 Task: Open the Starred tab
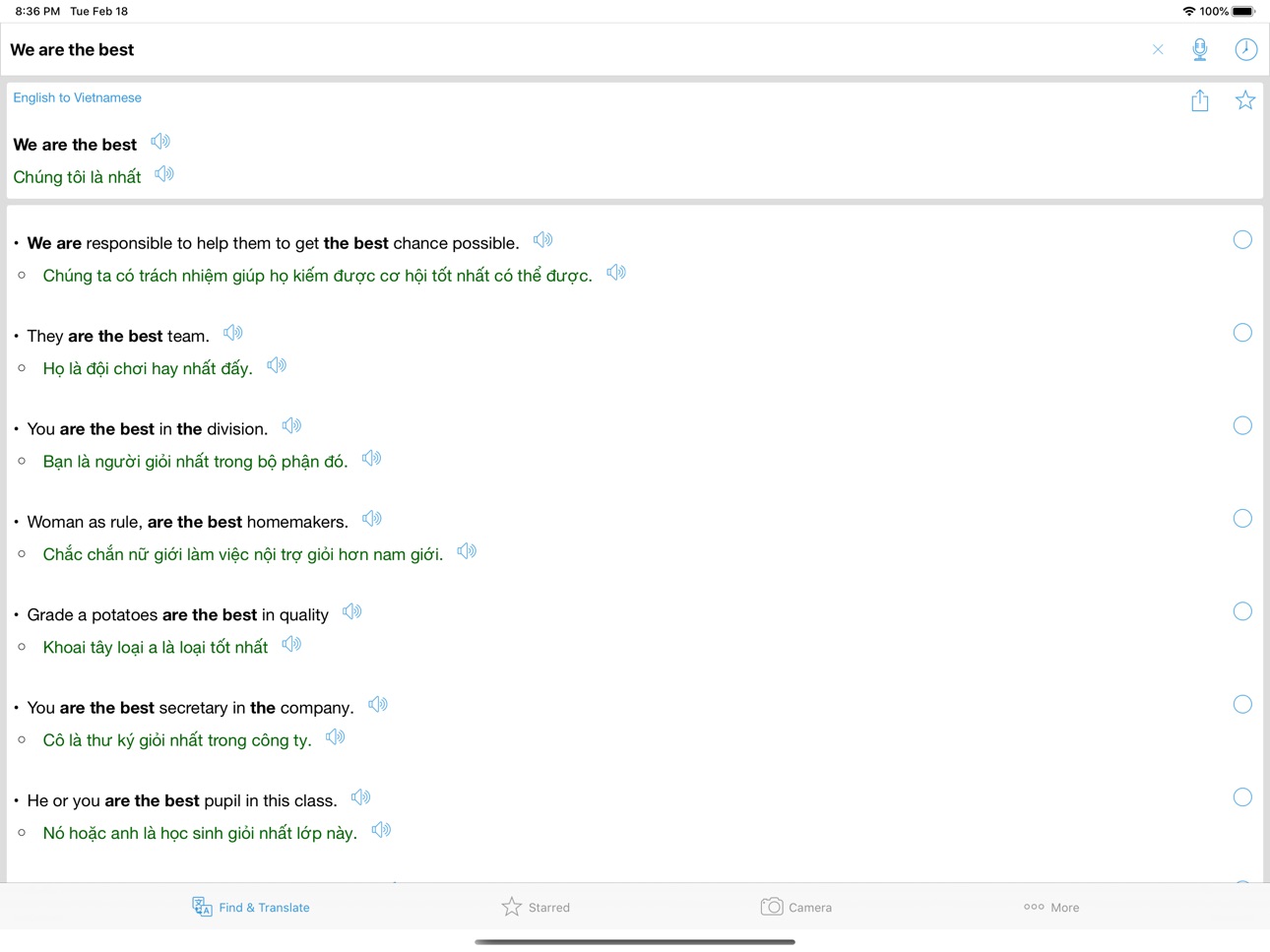(536, 907)
